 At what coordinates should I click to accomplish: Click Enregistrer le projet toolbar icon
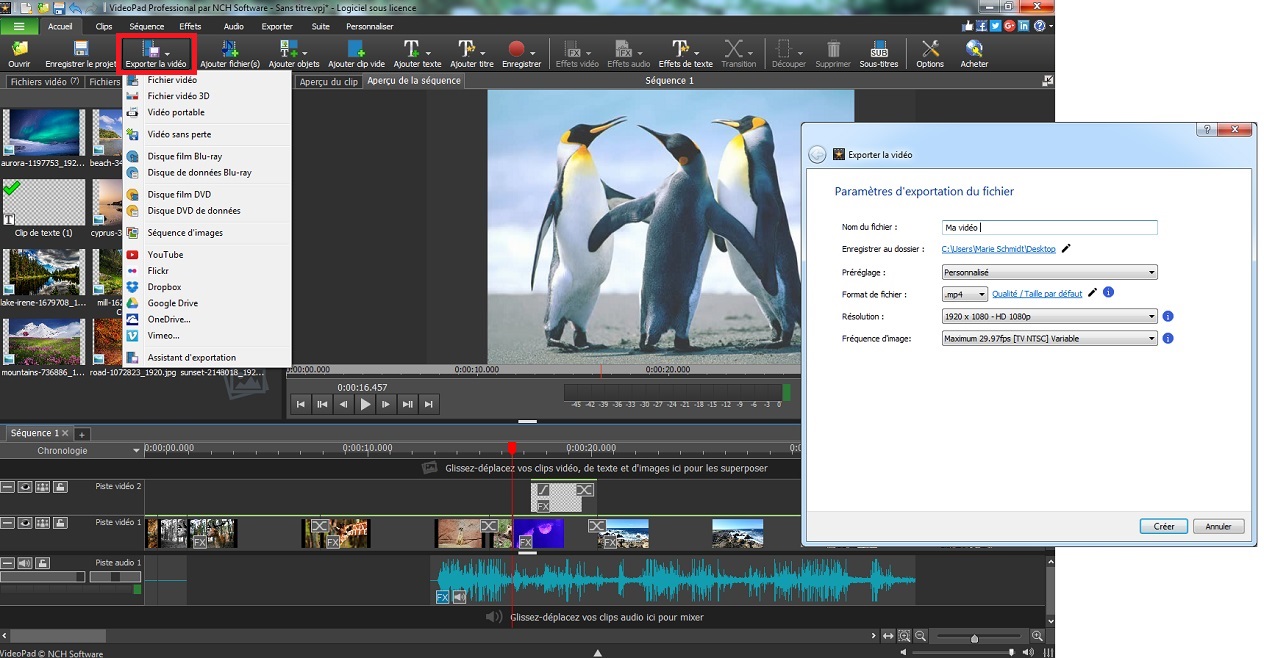81,54
